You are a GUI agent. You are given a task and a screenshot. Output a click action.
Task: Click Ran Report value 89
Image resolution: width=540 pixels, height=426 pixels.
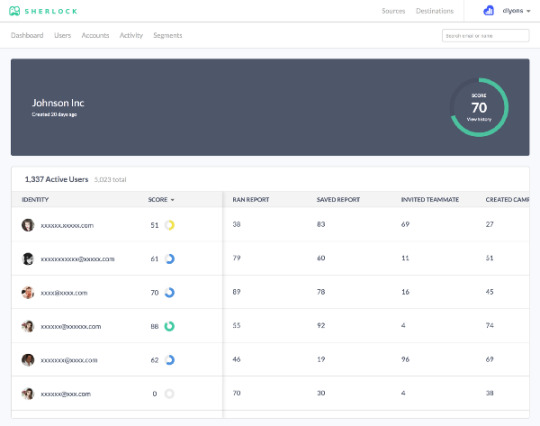(237, 292)
